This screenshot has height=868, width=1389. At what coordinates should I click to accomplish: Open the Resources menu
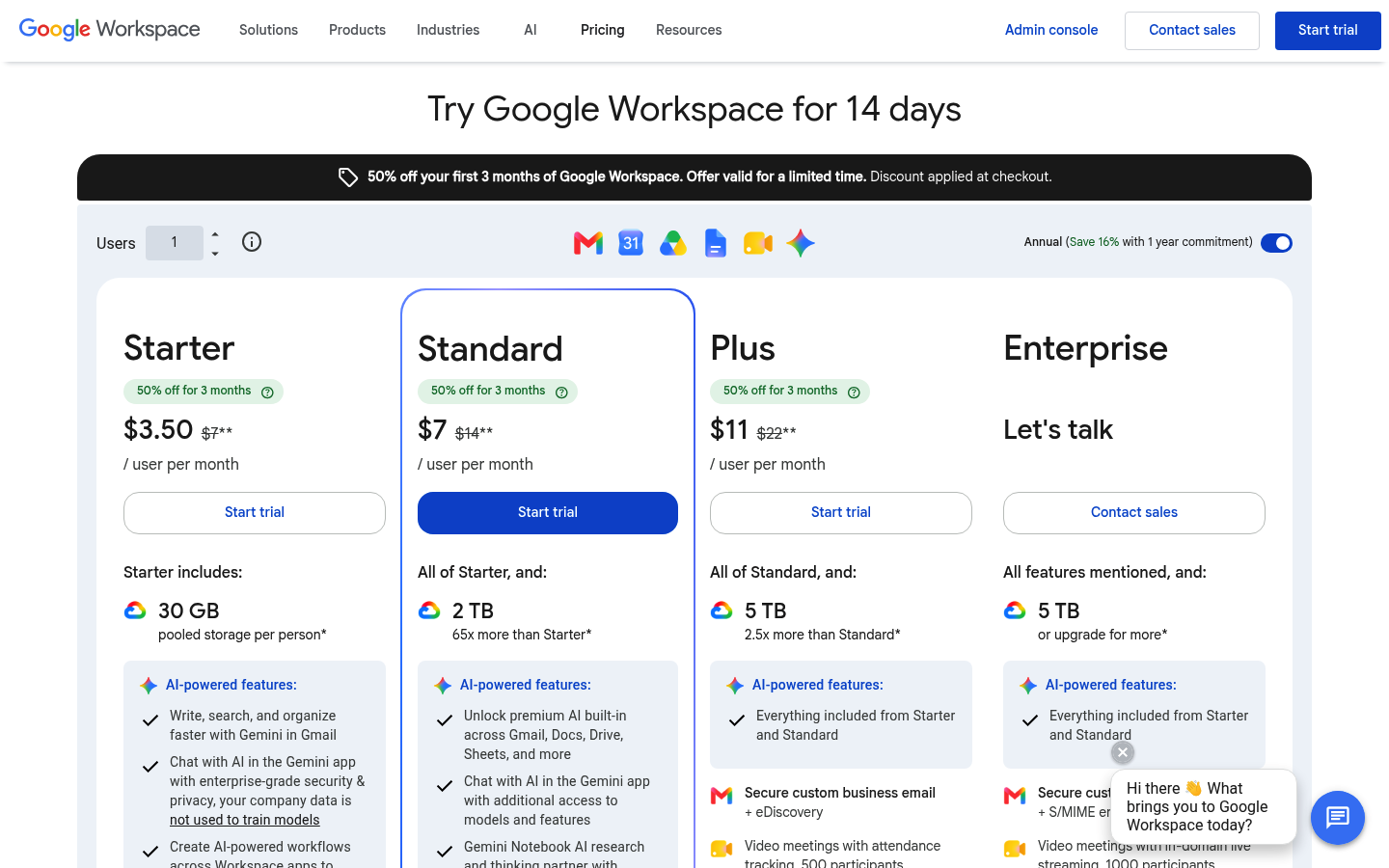[x=689, y=30]
